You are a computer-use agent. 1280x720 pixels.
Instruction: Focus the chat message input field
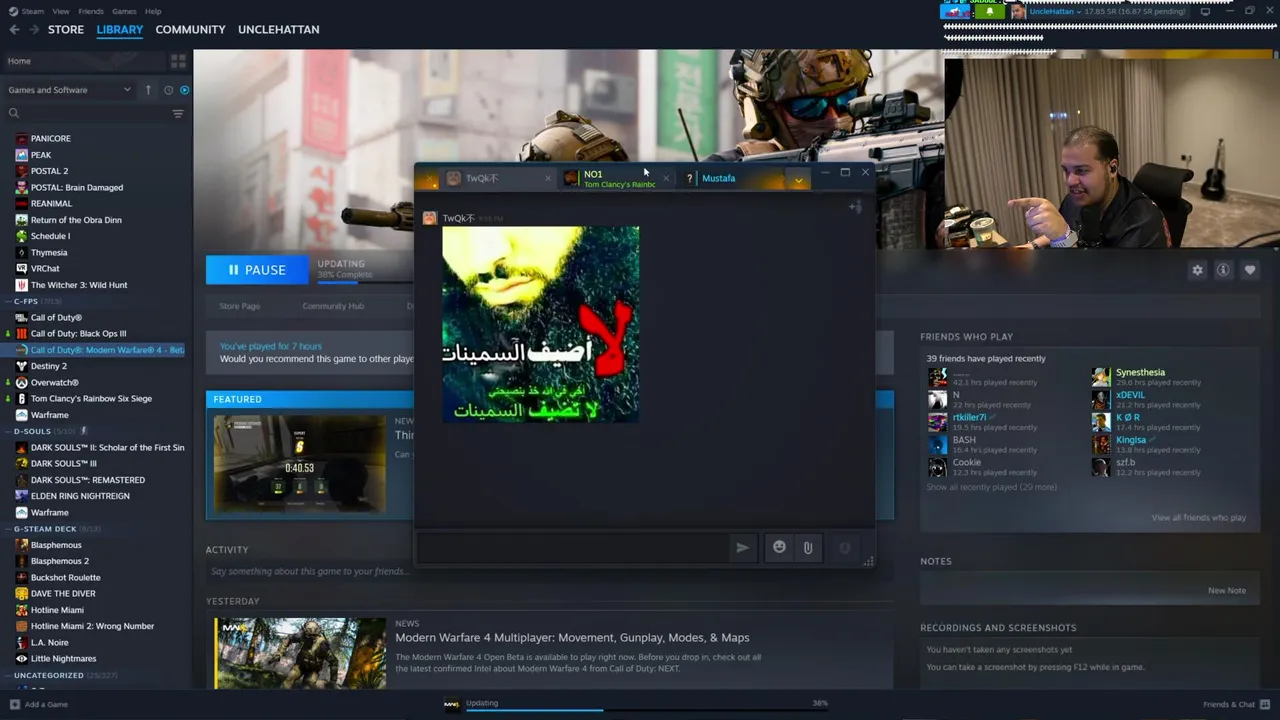pyautogui.click(x=573, y=548)
